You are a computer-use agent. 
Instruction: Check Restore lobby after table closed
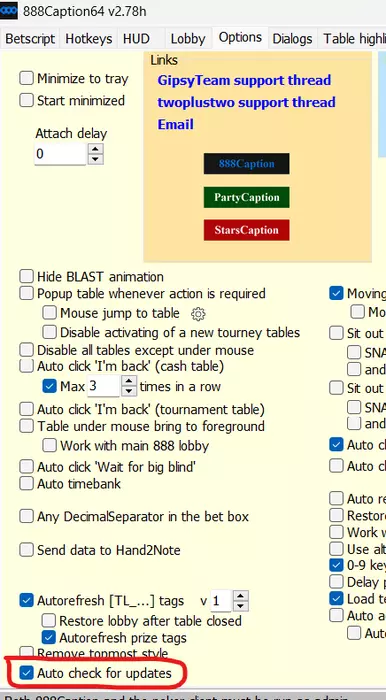(x=49, y=621)
